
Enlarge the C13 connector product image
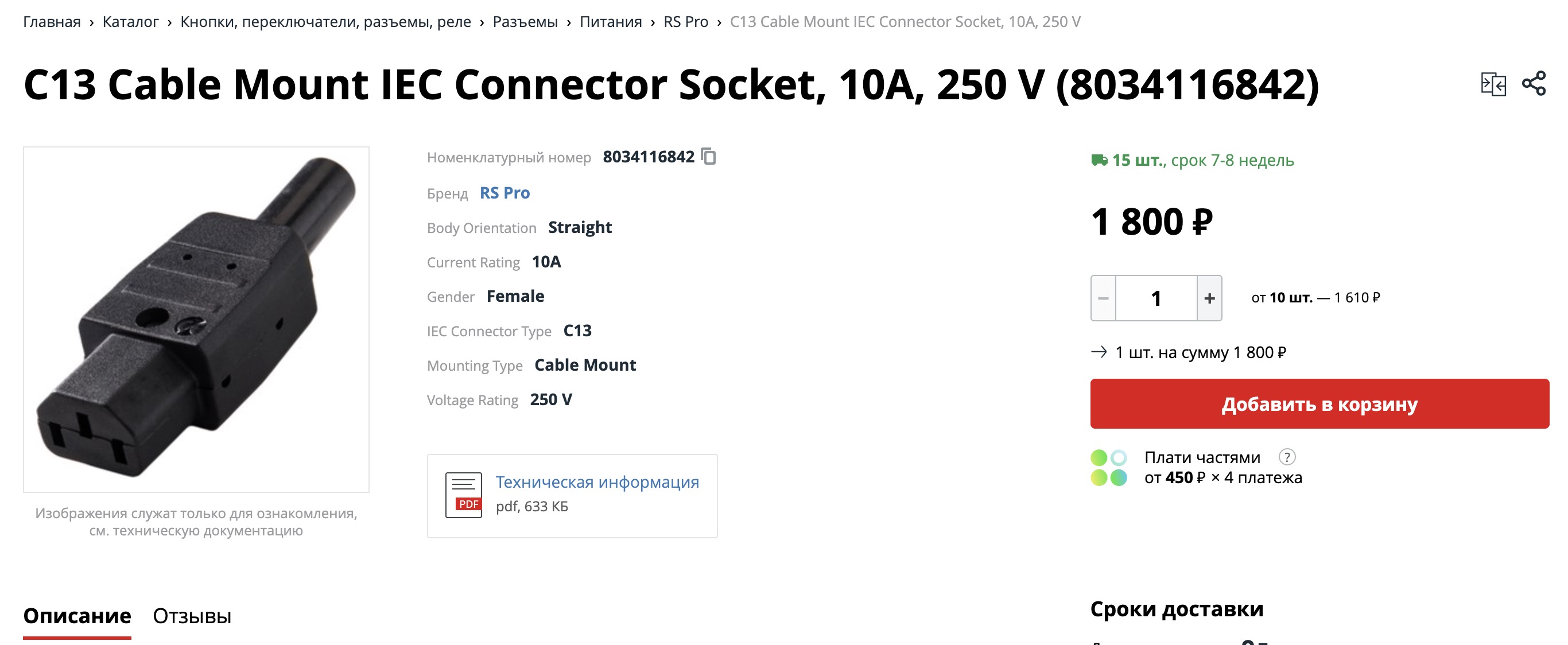coord(196,320)
